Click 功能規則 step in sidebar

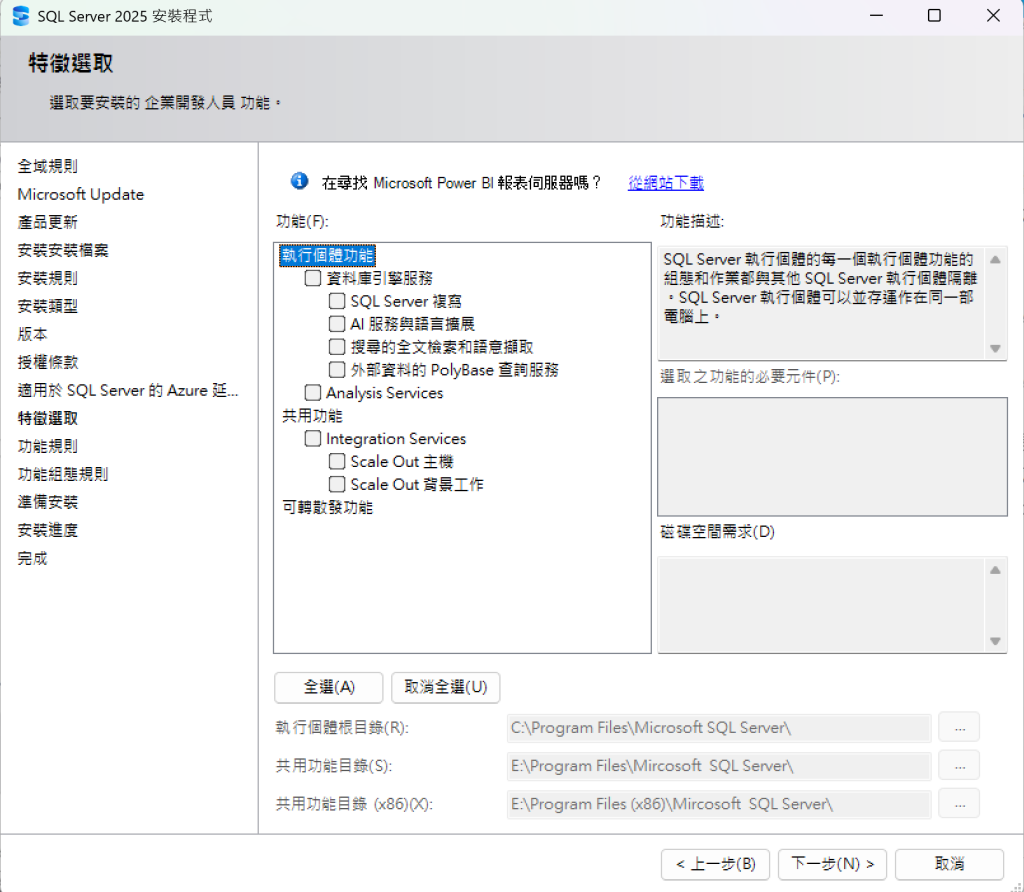(48, 447)
